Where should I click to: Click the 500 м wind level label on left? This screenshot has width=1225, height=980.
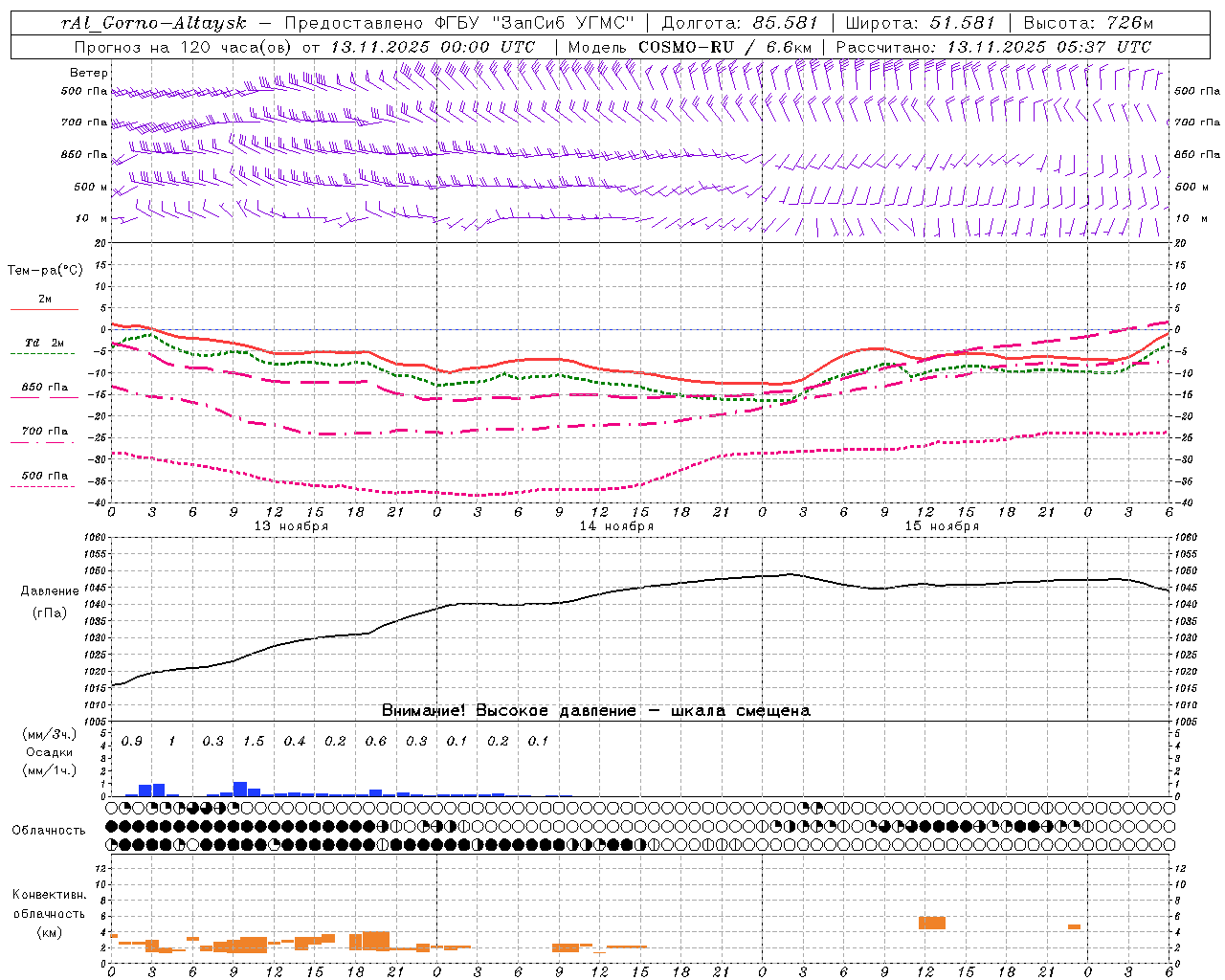coord(91,187)
